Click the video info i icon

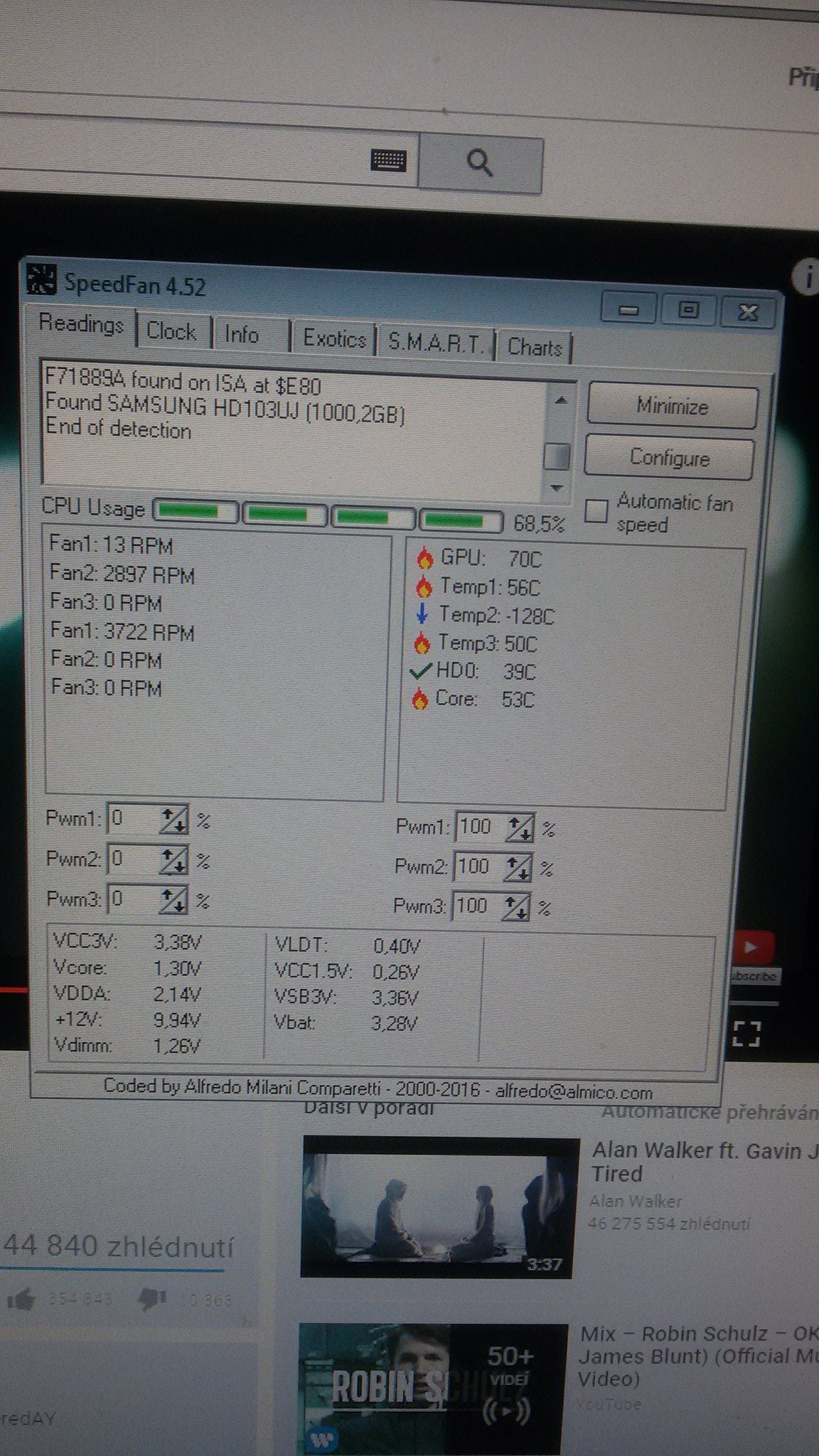(808, 277)
